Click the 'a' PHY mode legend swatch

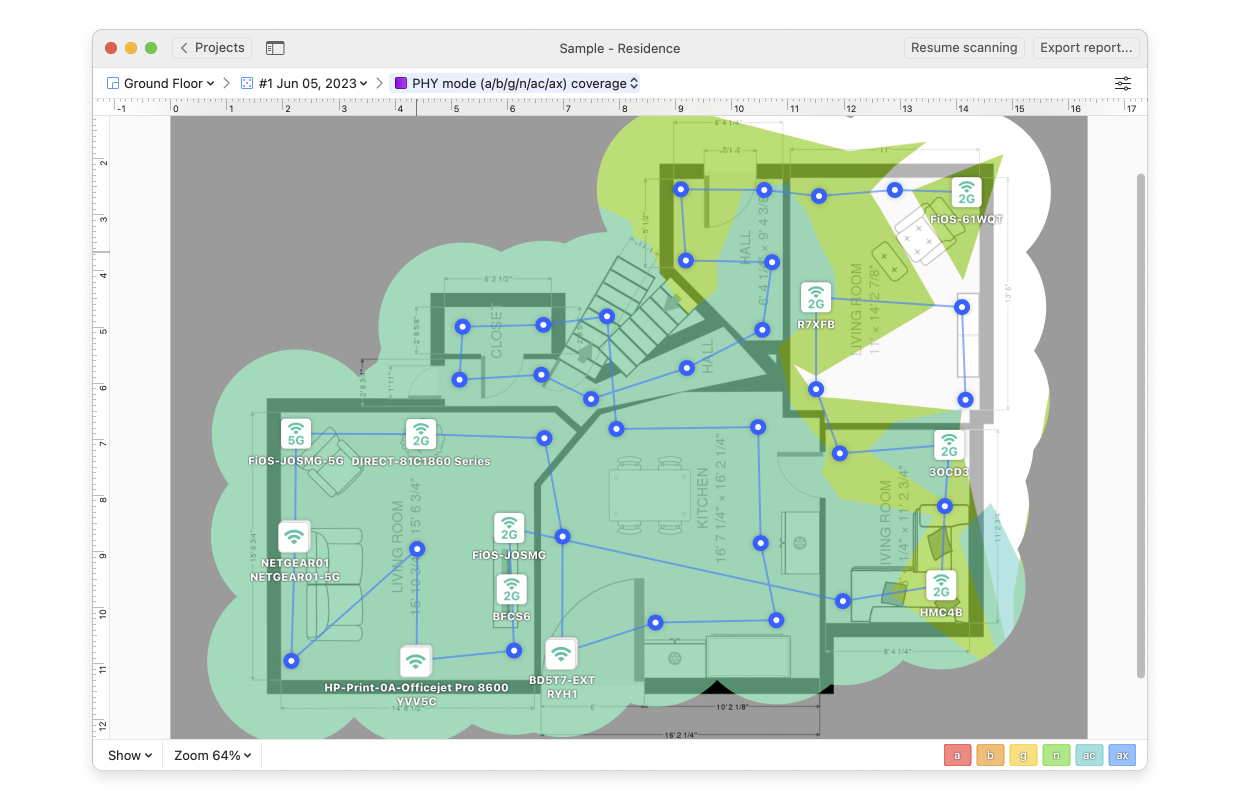pyautogui.click(x=957, y=755)
